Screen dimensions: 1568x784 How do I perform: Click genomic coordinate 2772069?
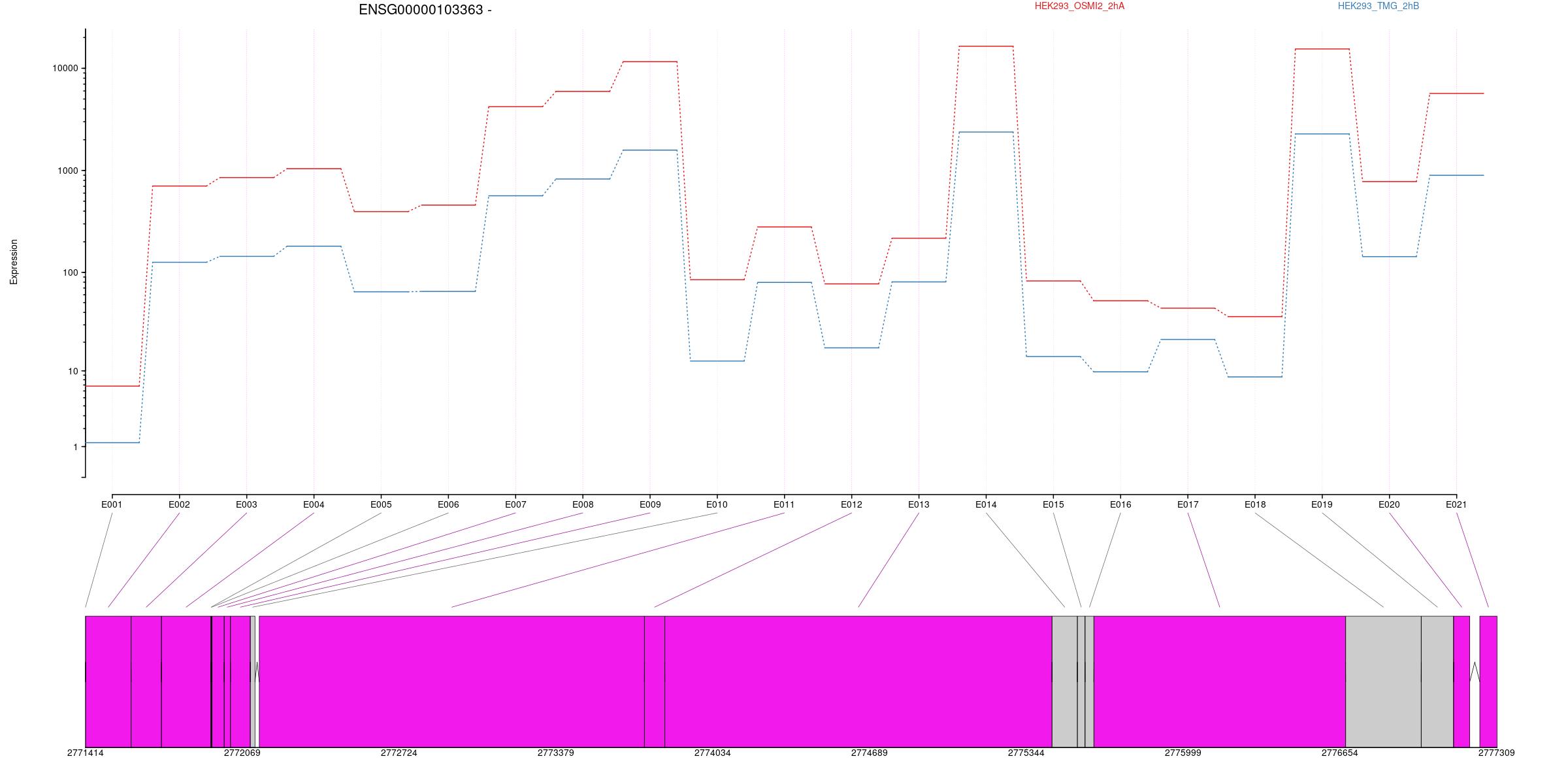[x=242, y=753]
